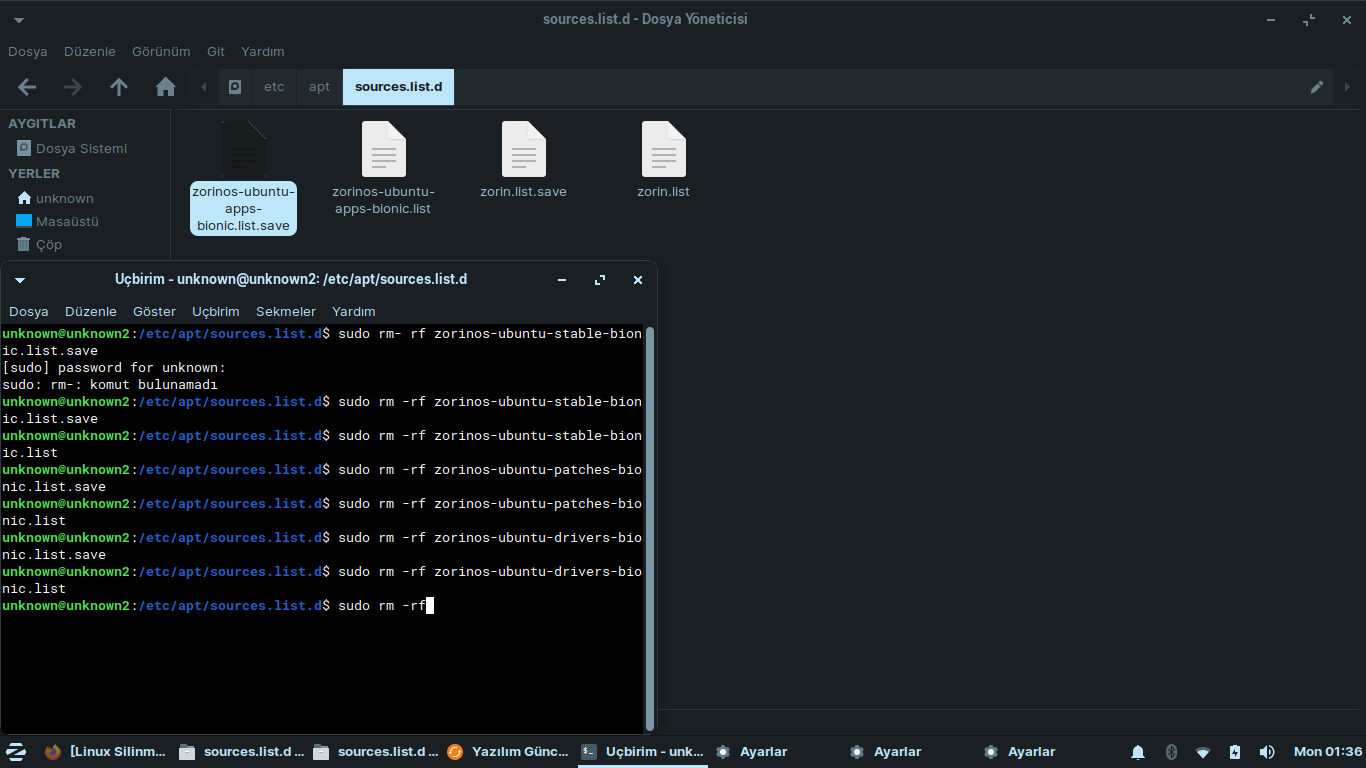Expand path bar left arrow
1366x768 pixels.
click(204, 87)
